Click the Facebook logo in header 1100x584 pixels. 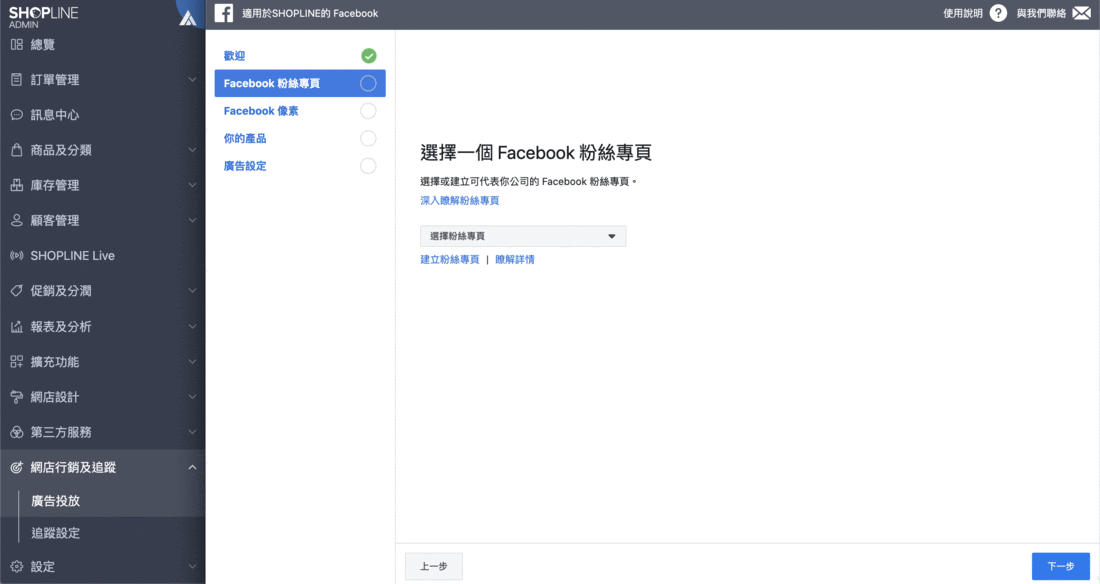(224, 13)
